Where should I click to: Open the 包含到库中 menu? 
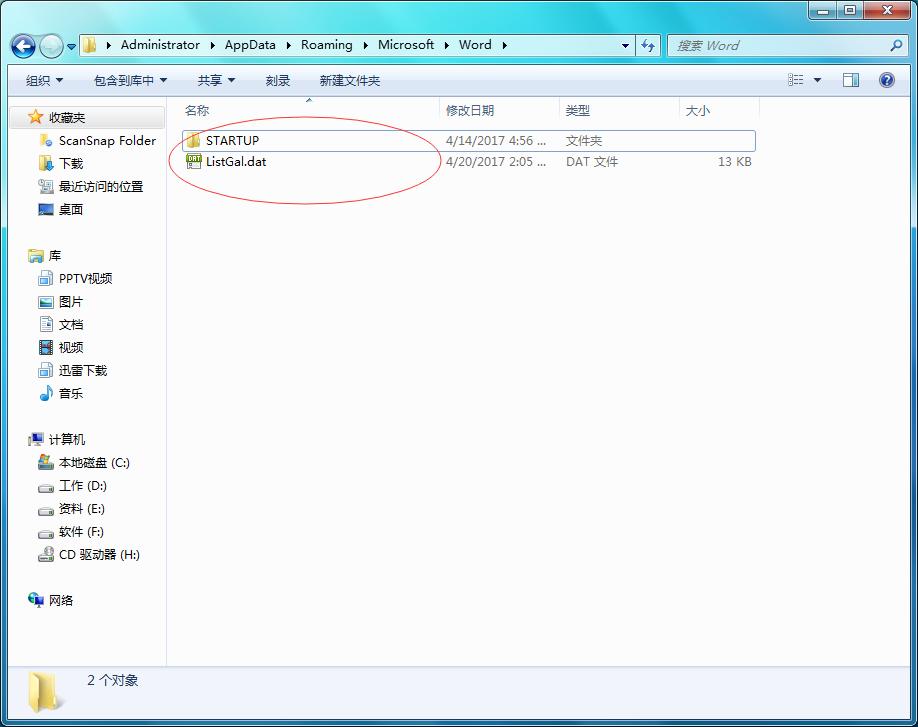pyautogui.click(x=130, y=81)
